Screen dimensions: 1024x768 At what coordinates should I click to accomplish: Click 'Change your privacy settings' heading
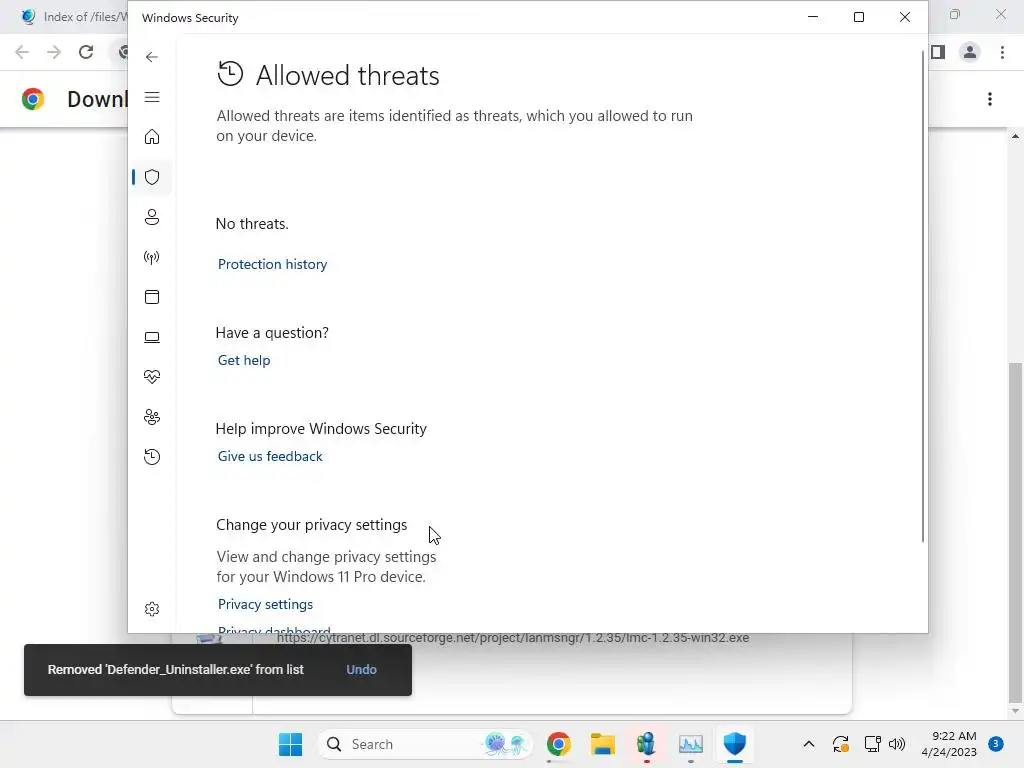click(x=312, y=525)
